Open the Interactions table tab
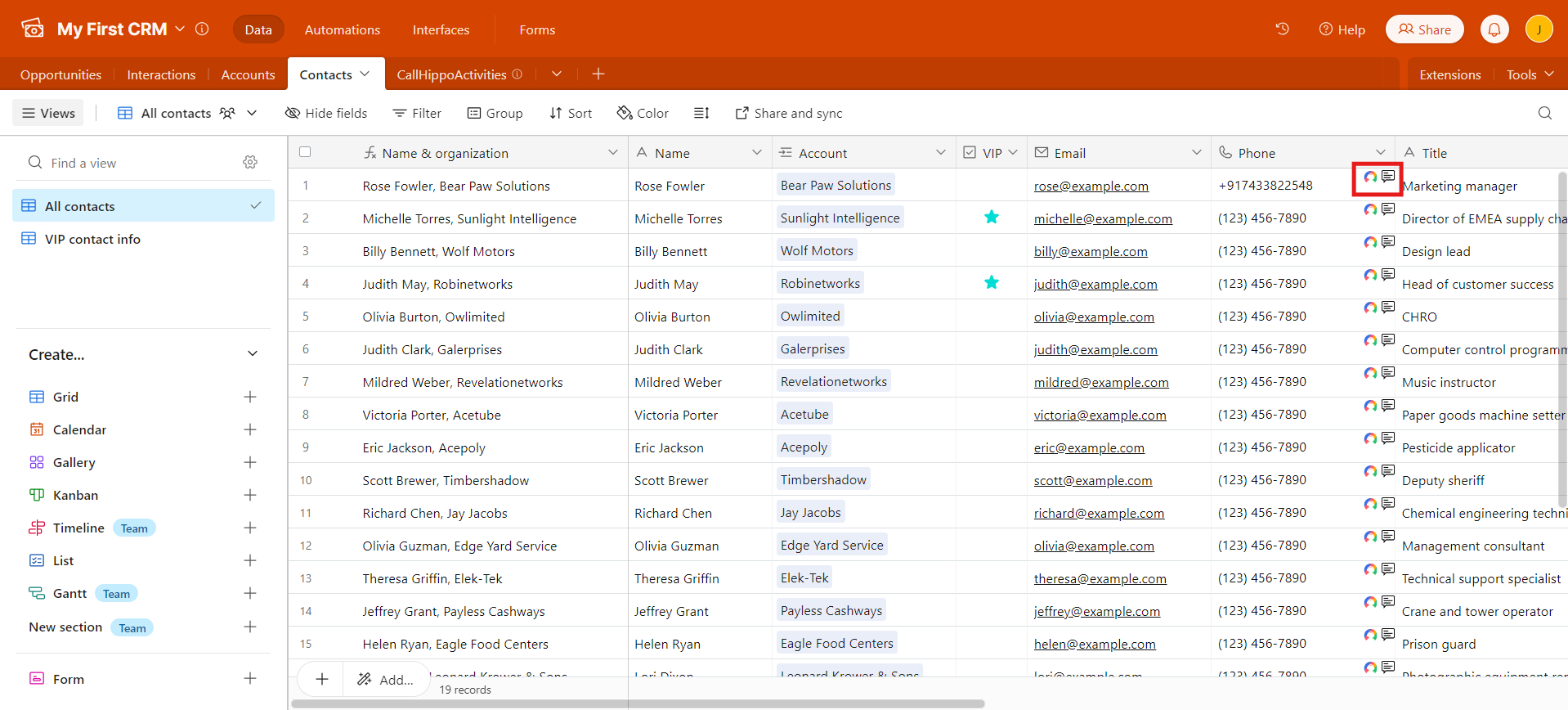The width and height of the screenshot is (1568, 710). pyautogui.click(x=161, y=74)
